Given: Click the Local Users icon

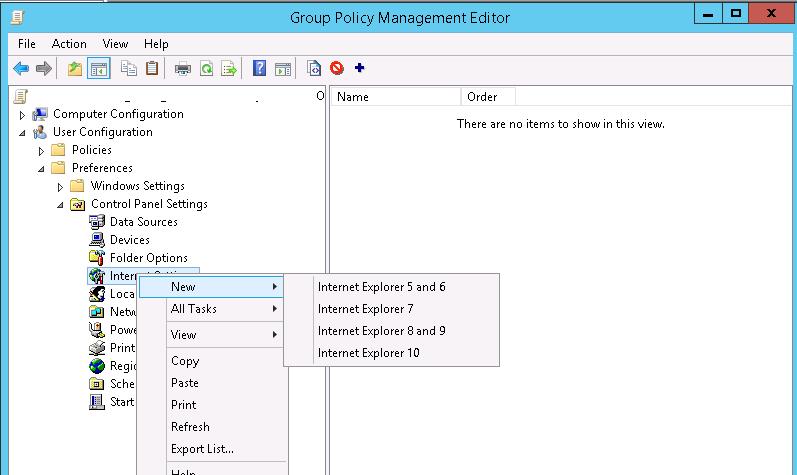Looking at the screenshot, I should (x=97, y=294).
